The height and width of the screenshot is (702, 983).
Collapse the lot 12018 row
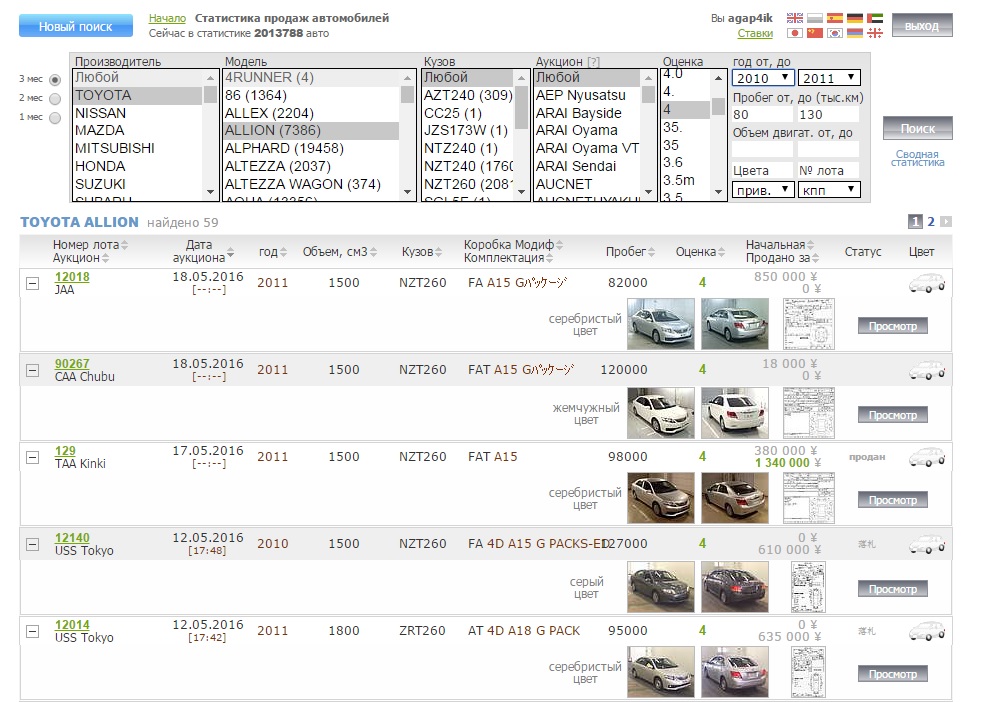tap(33, 283)
